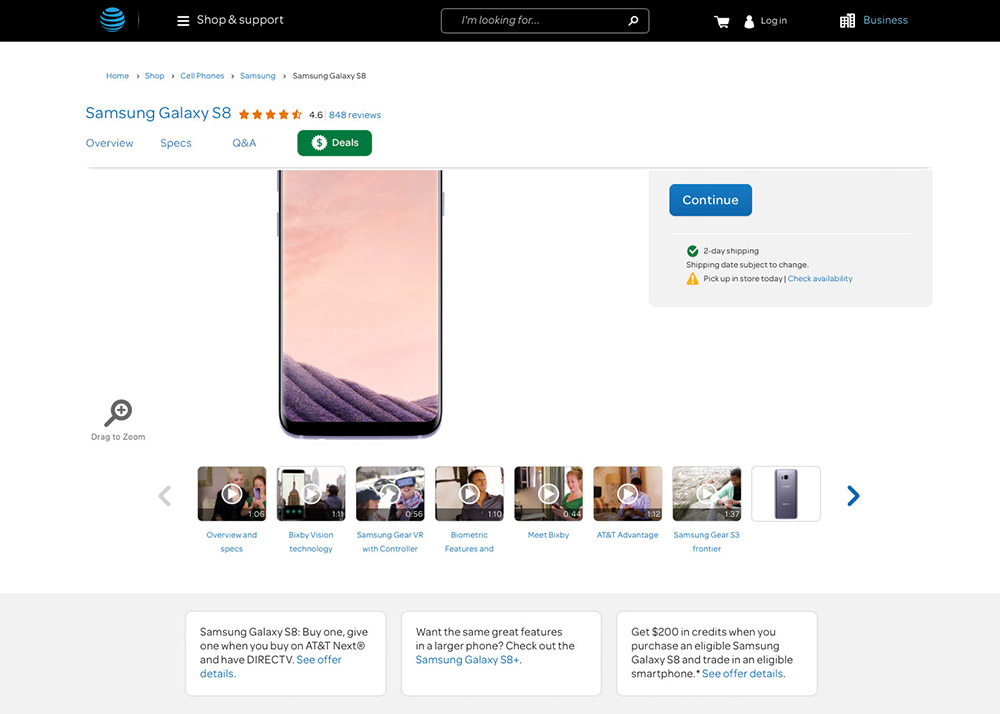The width and height of the screenshot is (1000, 714).
Task: Click the AT&T Advantage caption
Action: click(628, 535)
